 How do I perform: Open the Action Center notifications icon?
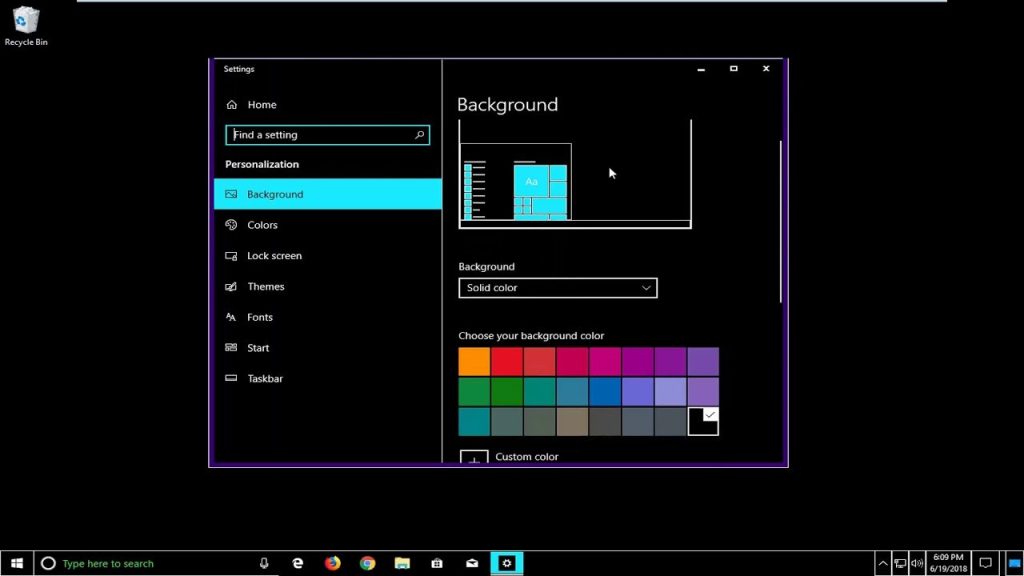pos(985,563)
